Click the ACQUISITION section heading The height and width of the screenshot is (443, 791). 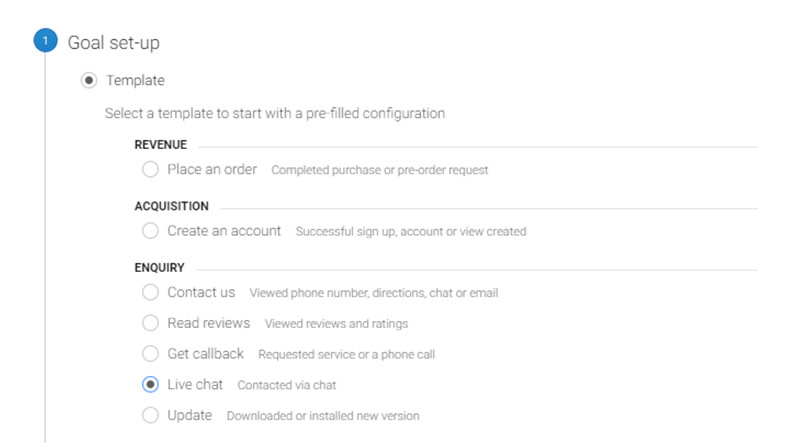(171, 206)
